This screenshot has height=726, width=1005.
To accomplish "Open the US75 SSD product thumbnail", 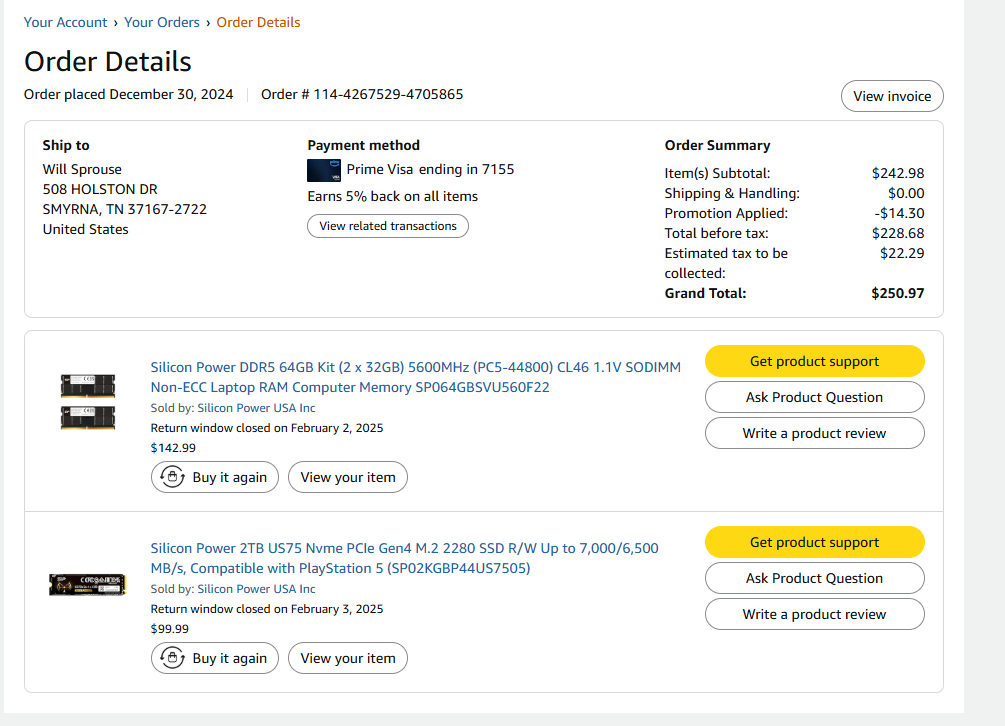I will (87, 584).
